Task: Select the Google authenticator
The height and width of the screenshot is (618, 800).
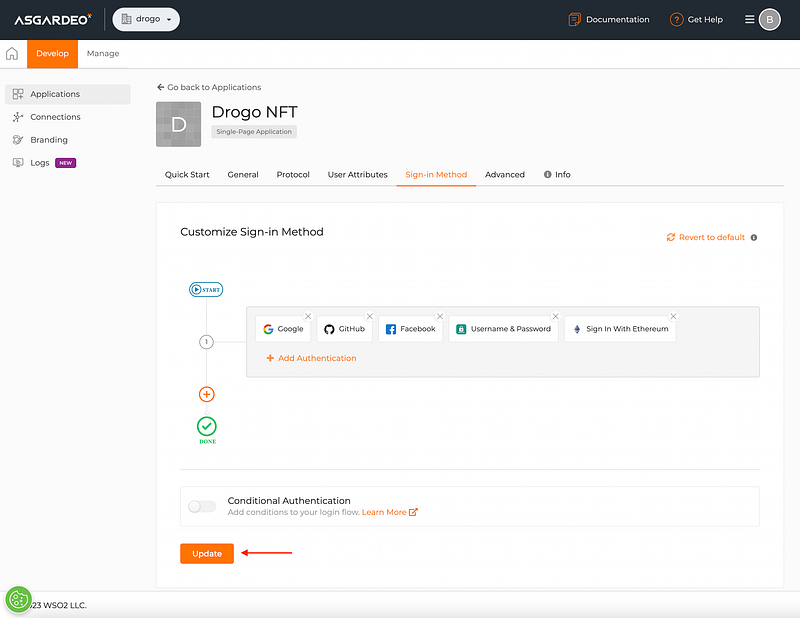Action: 283,329
